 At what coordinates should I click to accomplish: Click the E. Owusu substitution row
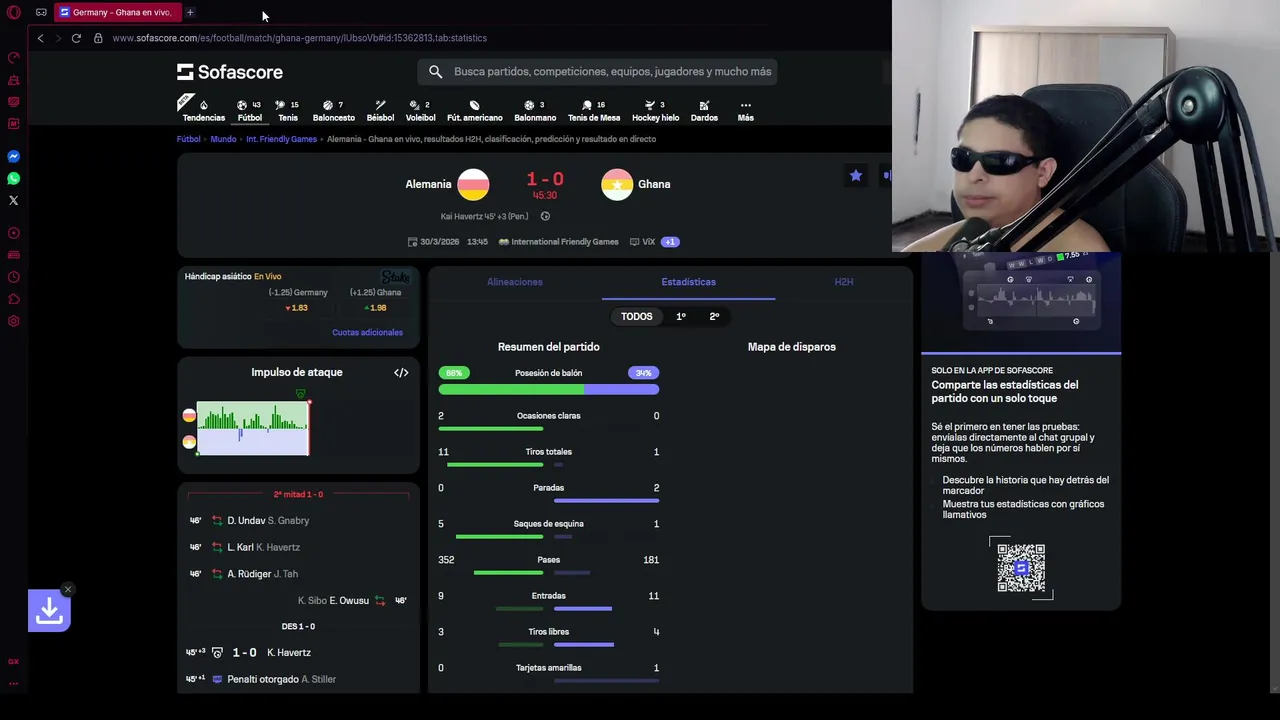298,600
